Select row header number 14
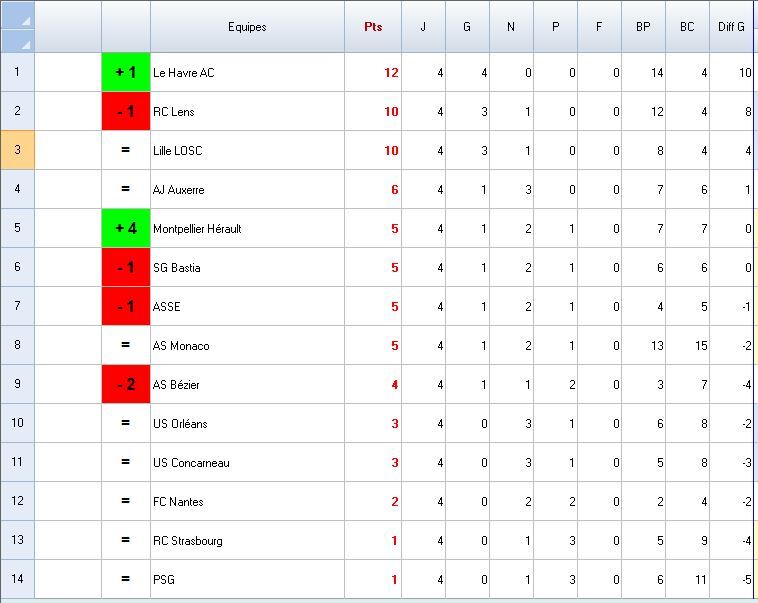 (17, 579)
